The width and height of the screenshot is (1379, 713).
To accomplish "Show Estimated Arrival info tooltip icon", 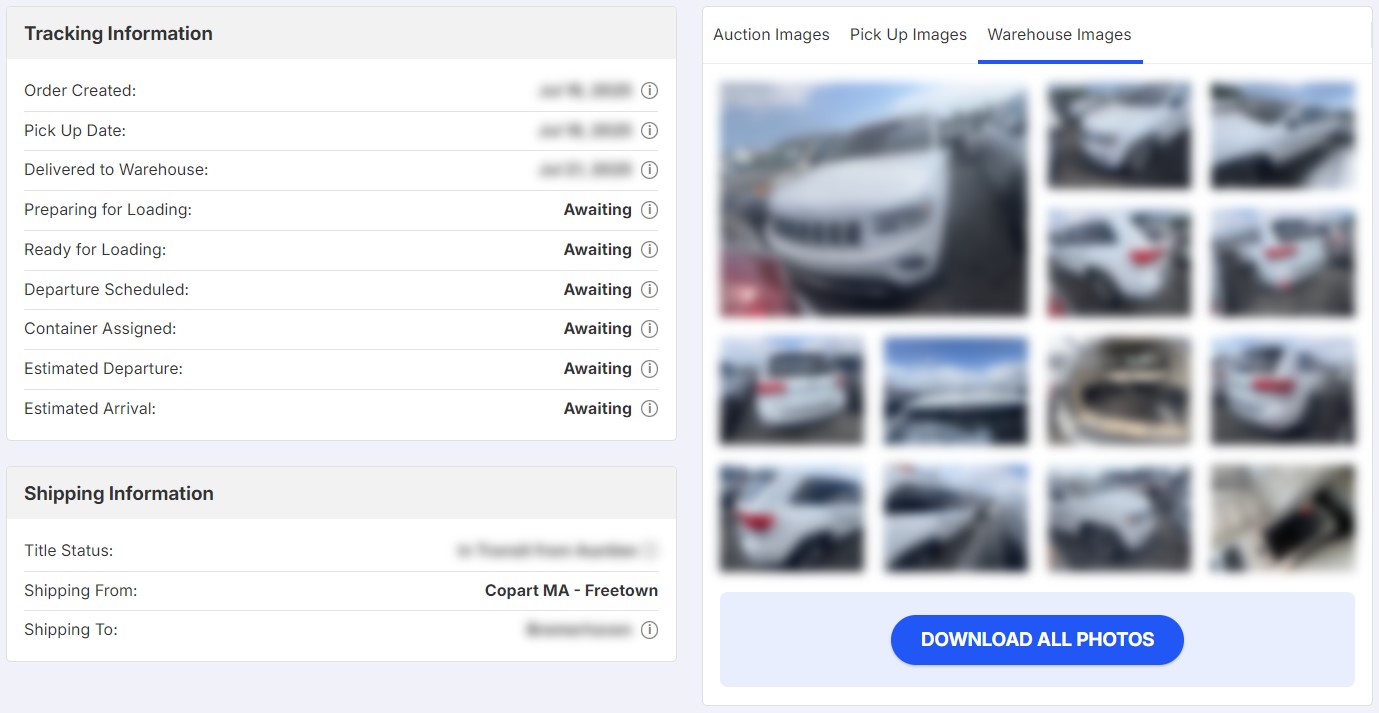I will 649,409.
